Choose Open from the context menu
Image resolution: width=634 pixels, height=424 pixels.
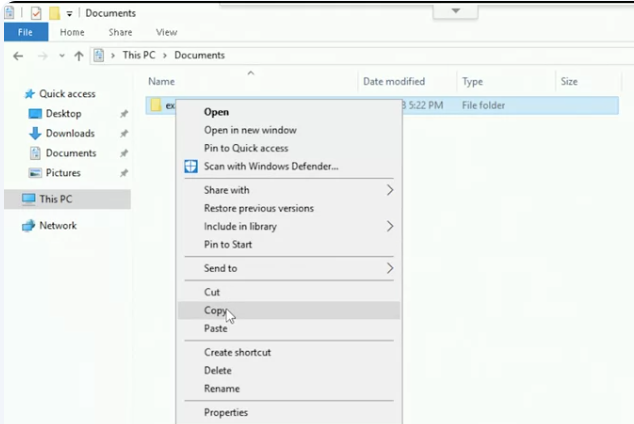tap(216, 112)
